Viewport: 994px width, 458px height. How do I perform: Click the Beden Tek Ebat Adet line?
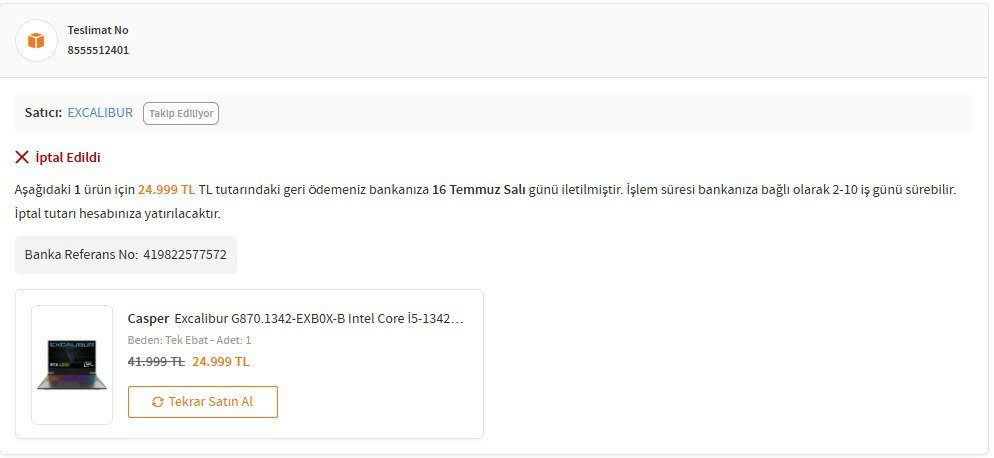[x=190, y=340]
